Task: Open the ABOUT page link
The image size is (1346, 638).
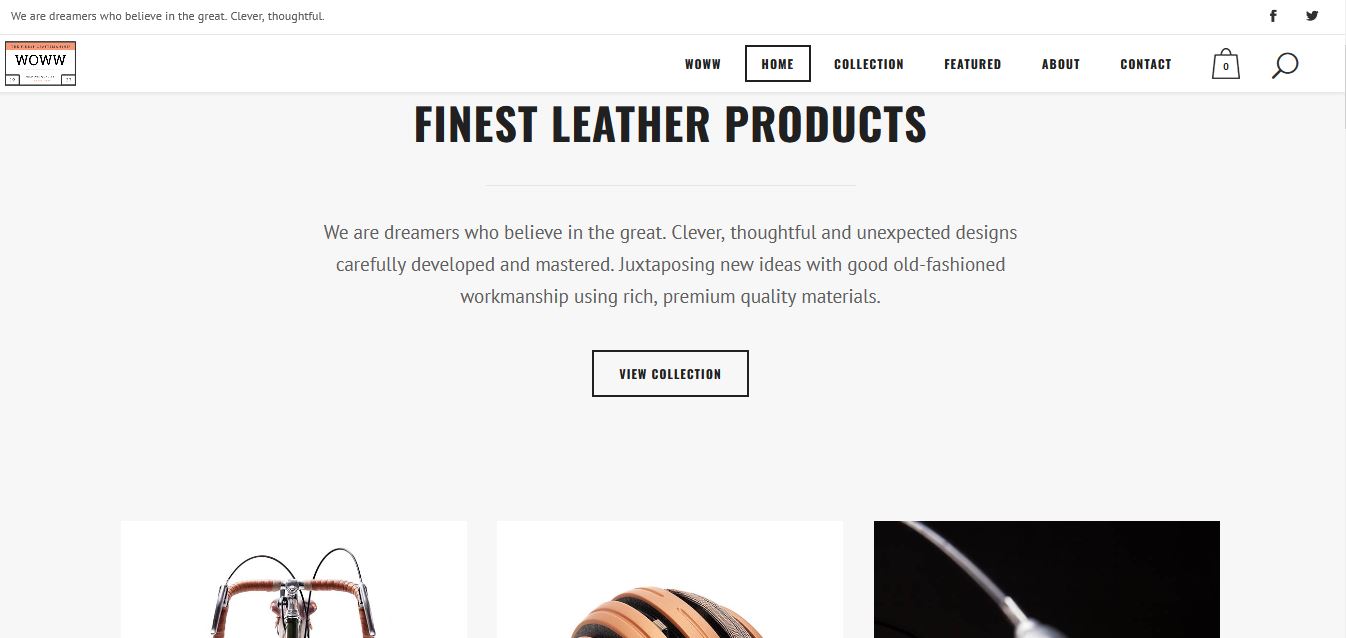Action: (x=1061, y=64)
